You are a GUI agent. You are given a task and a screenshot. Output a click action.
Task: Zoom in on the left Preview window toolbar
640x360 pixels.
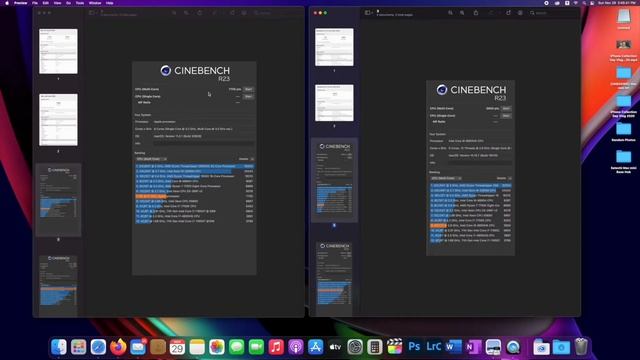(x=186, y=13)
